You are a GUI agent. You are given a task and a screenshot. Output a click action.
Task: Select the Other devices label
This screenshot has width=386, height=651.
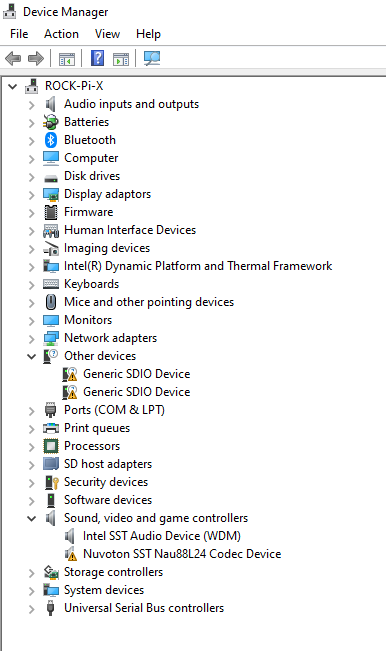click(x=100, y=356)
